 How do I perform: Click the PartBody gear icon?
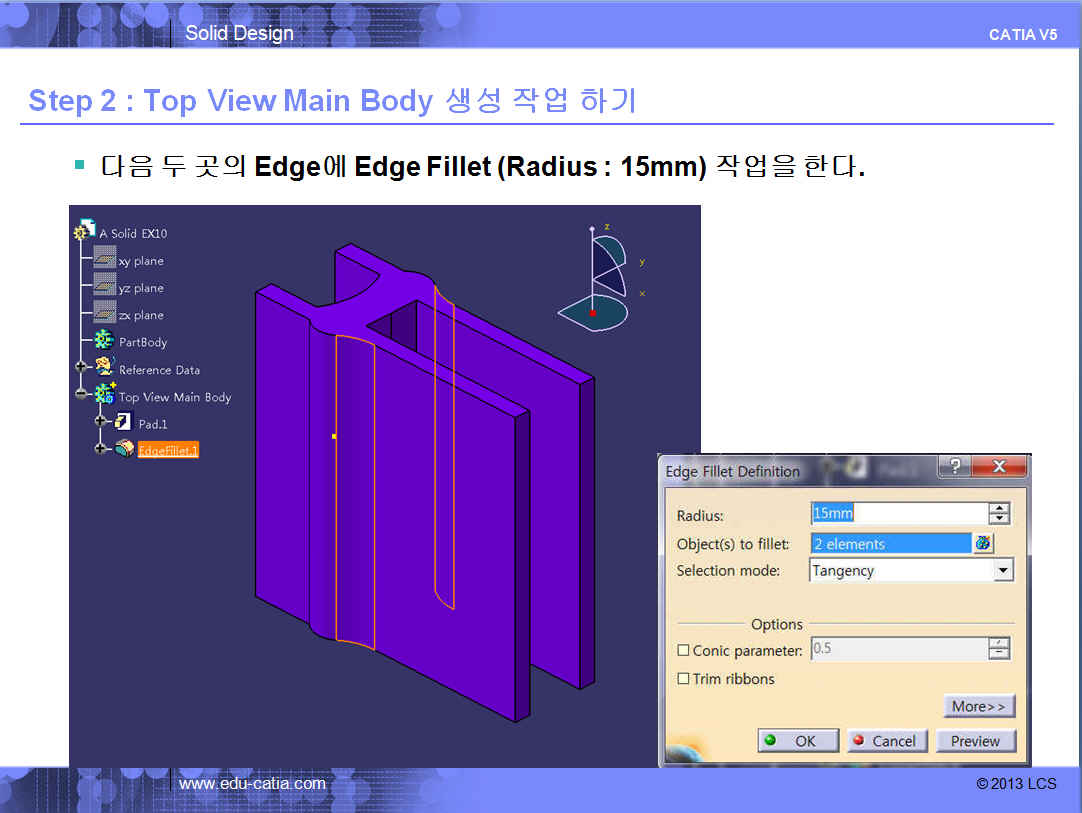coord(104,342)
